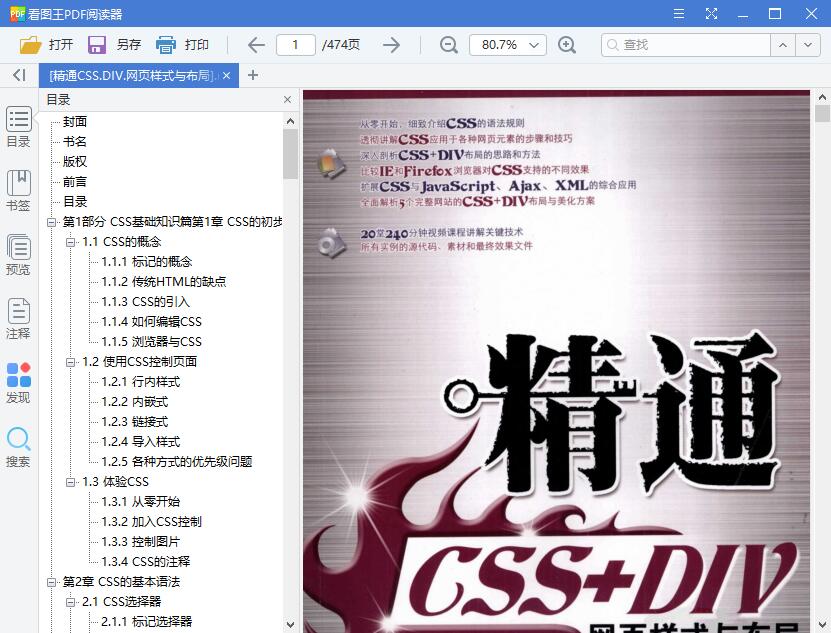Go to next page with right arrow
This screenshot has width=831, height=633.
pyautogui.click(x=391, y=45)
